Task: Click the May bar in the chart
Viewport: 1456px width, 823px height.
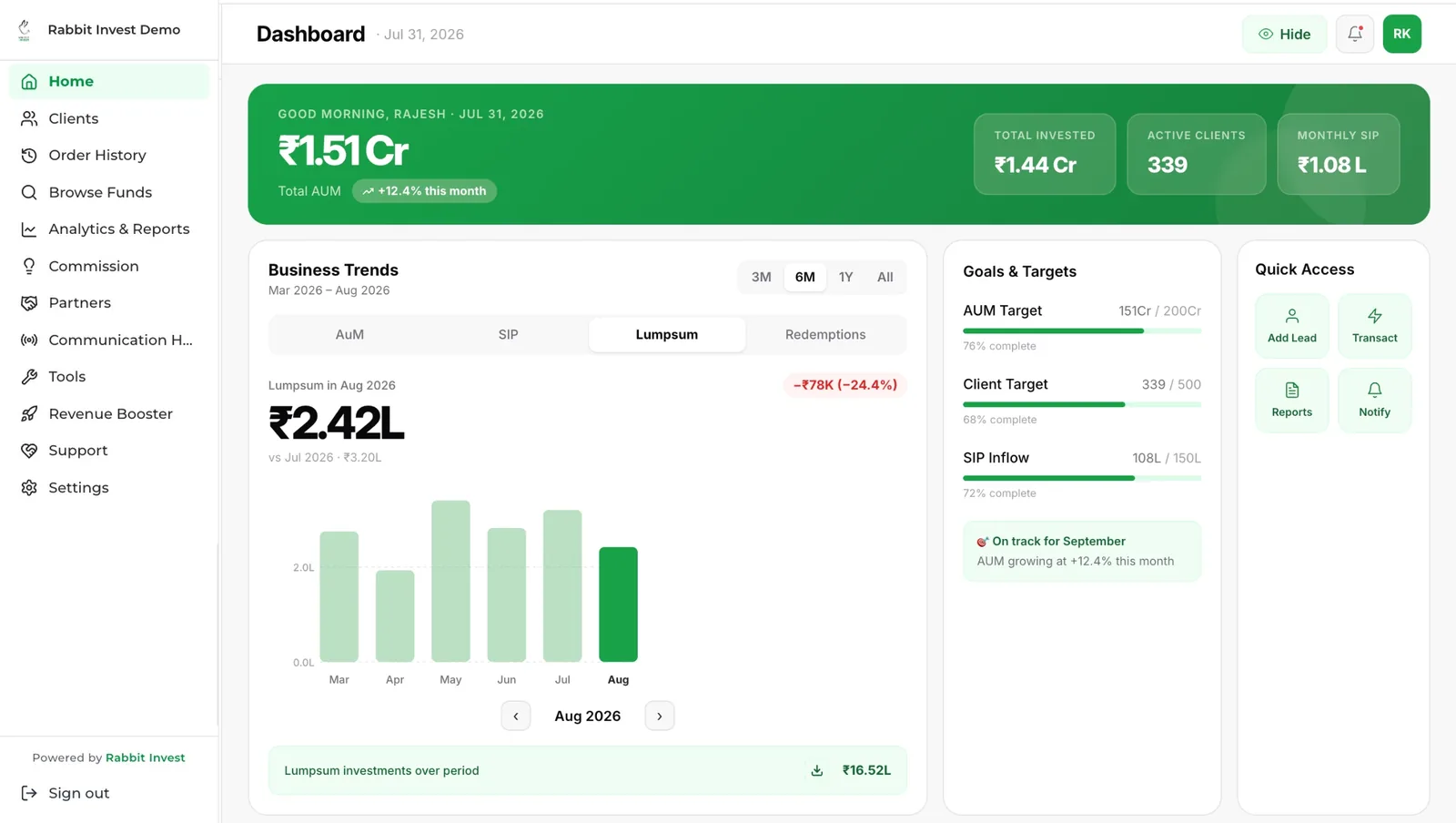Action: pyautogui.click(x=450, y=581)
